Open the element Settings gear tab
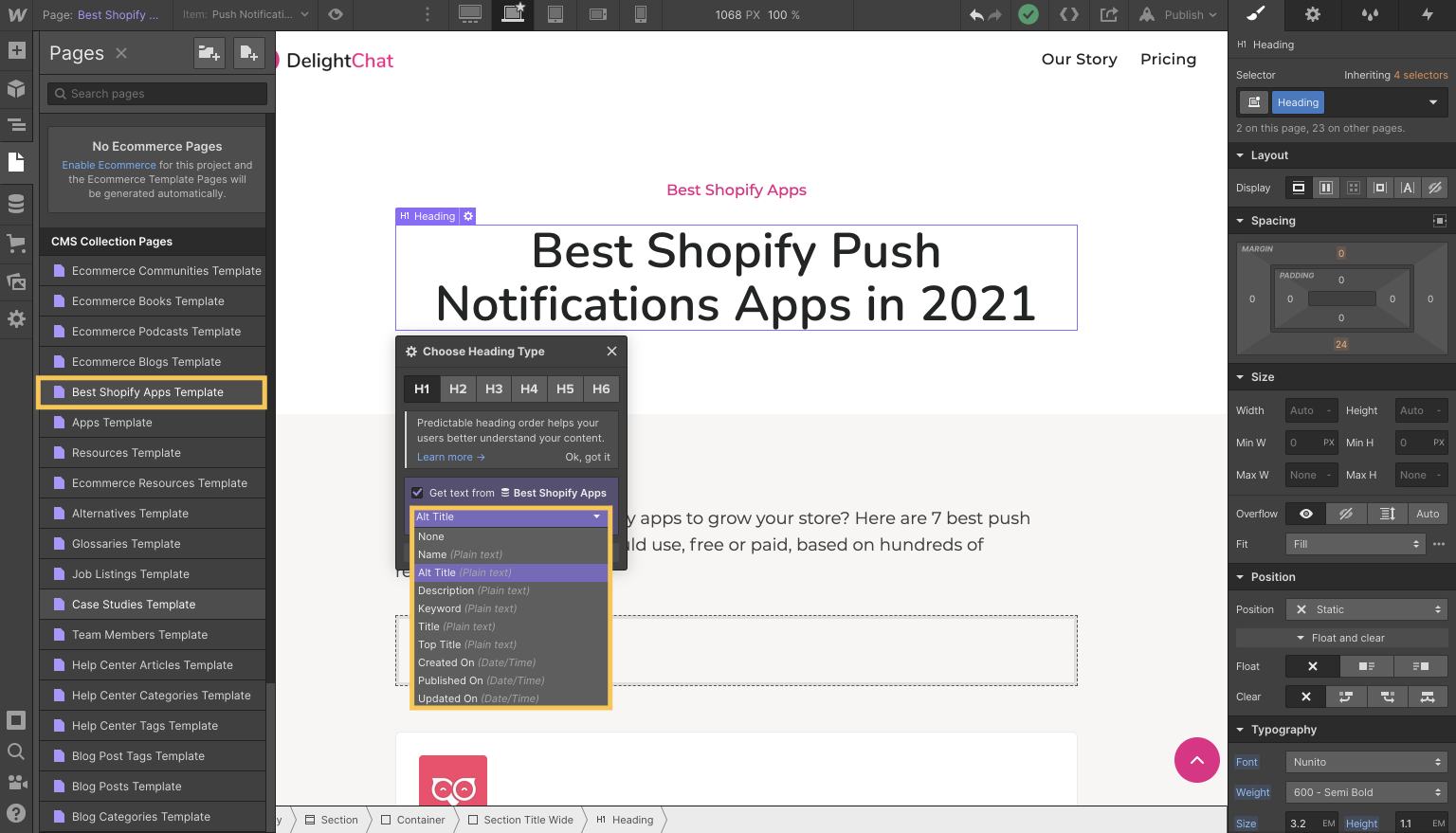The width and height of the screenshot is (1456, 833). tap(1313, 14)
